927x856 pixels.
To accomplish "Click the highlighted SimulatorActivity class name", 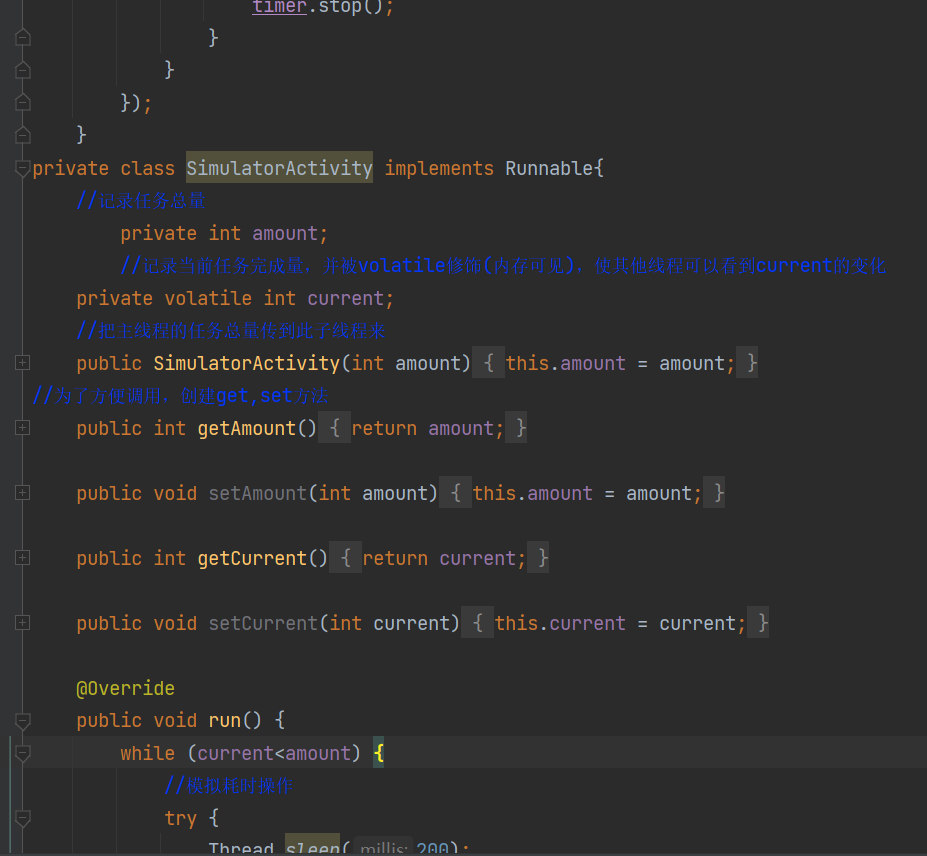I will click(x=280, y=168).
